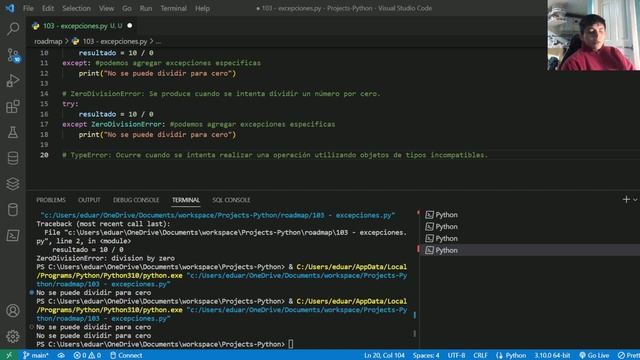Open errors and warnings count in status bar
The width and height of the screenshot is (640, 360).
(x=87, y=355)
